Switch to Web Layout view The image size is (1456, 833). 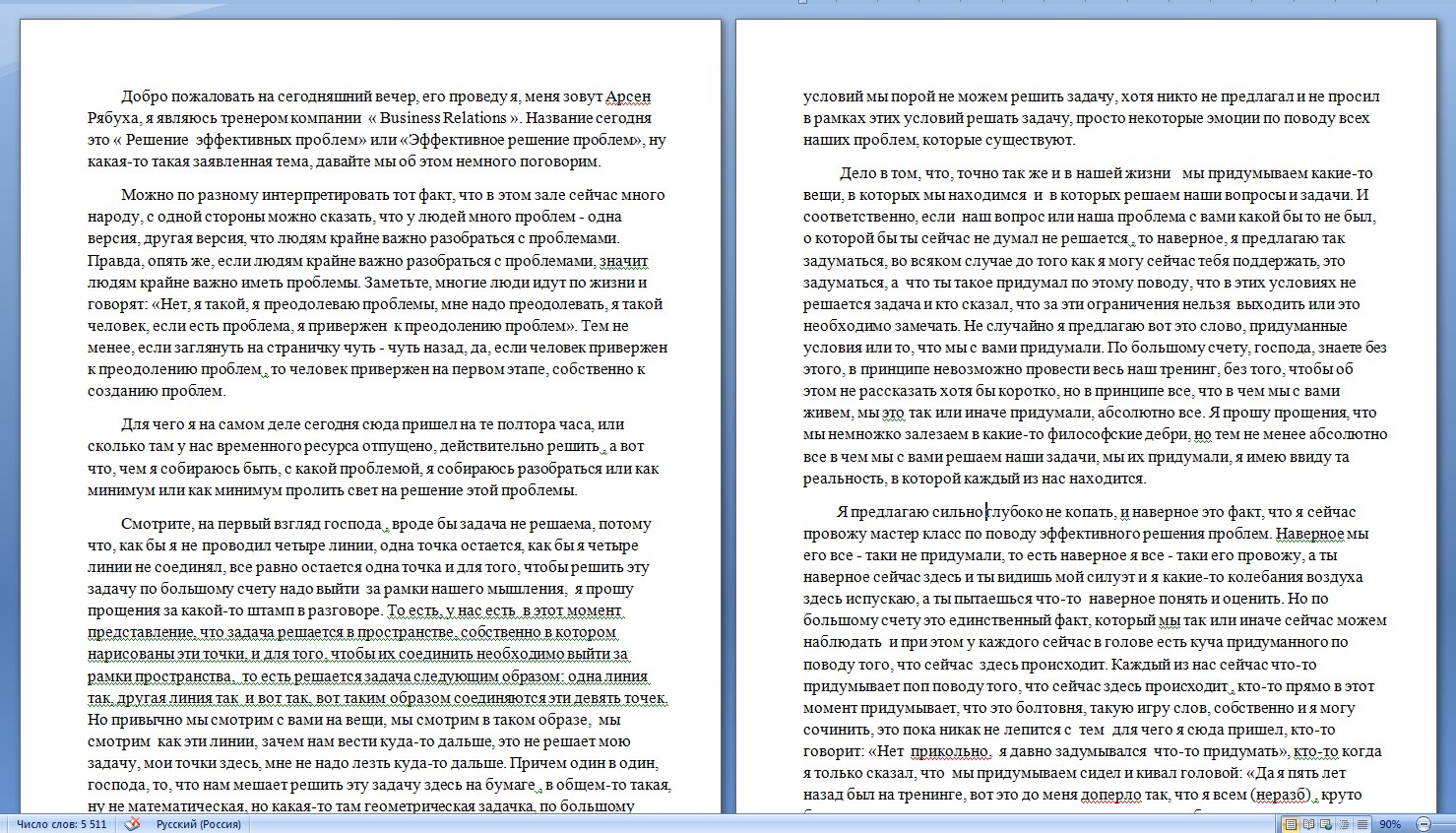pyautogui.click(x=1327, y=824)
